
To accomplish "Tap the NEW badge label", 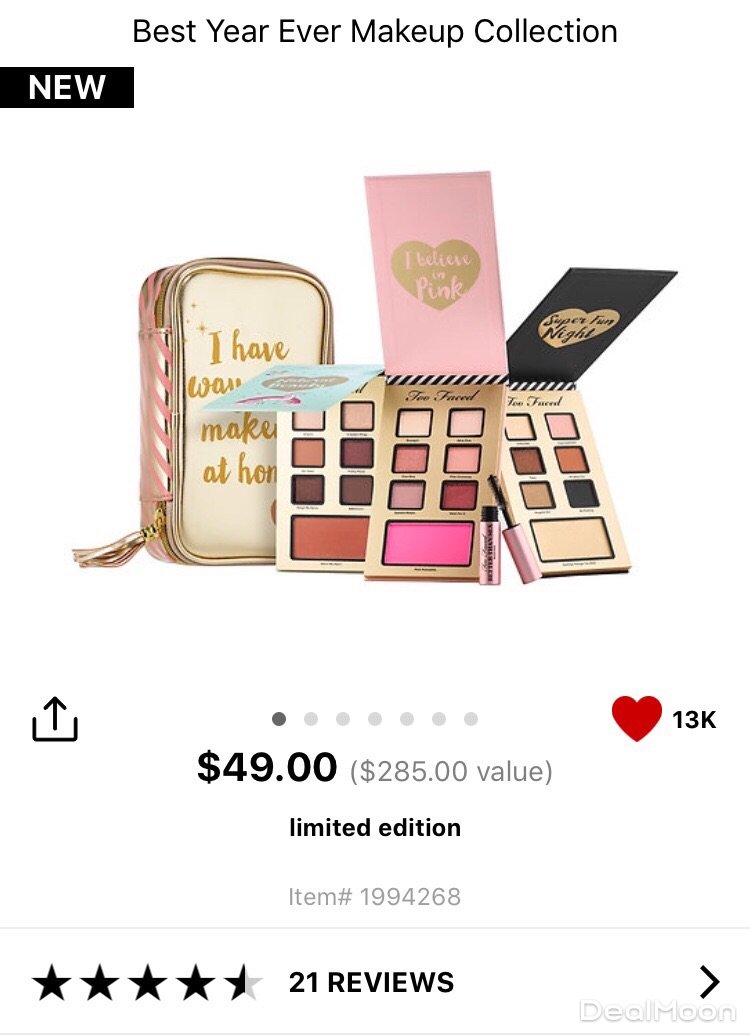I will [67, 87].
